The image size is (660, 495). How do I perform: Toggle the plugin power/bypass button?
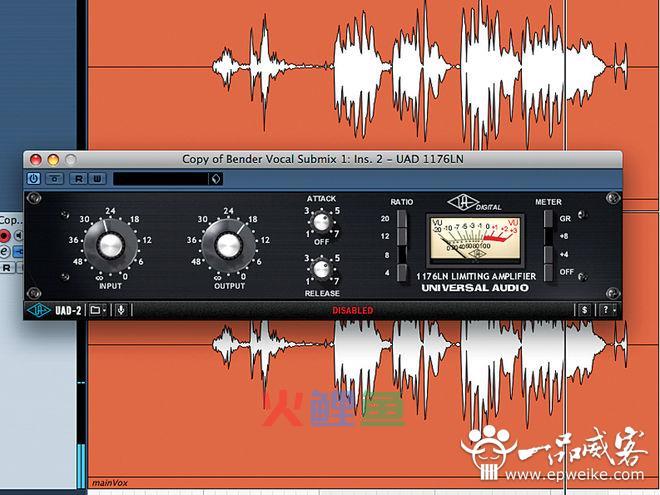[x=34, y=179]
